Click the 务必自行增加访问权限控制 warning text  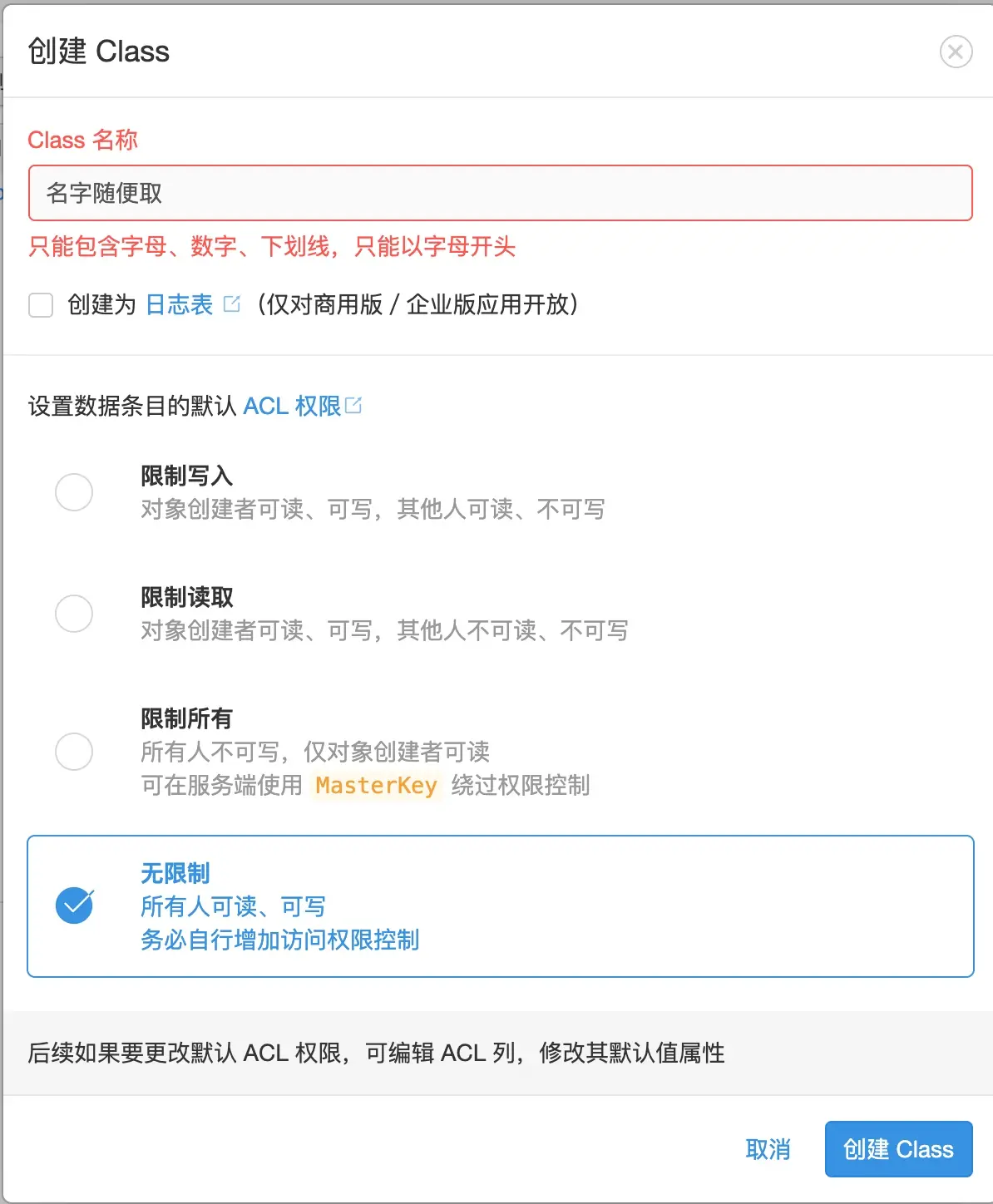coord(279,940)
